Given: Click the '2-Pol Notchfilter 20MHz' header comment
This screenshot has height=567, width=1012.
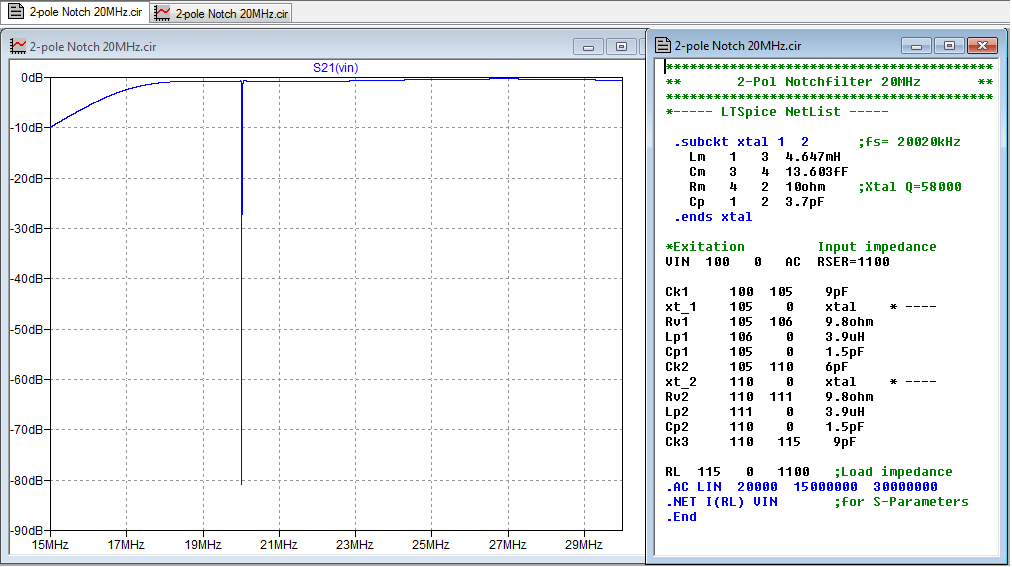Looking at the screenshot, I should click(829, 82).
